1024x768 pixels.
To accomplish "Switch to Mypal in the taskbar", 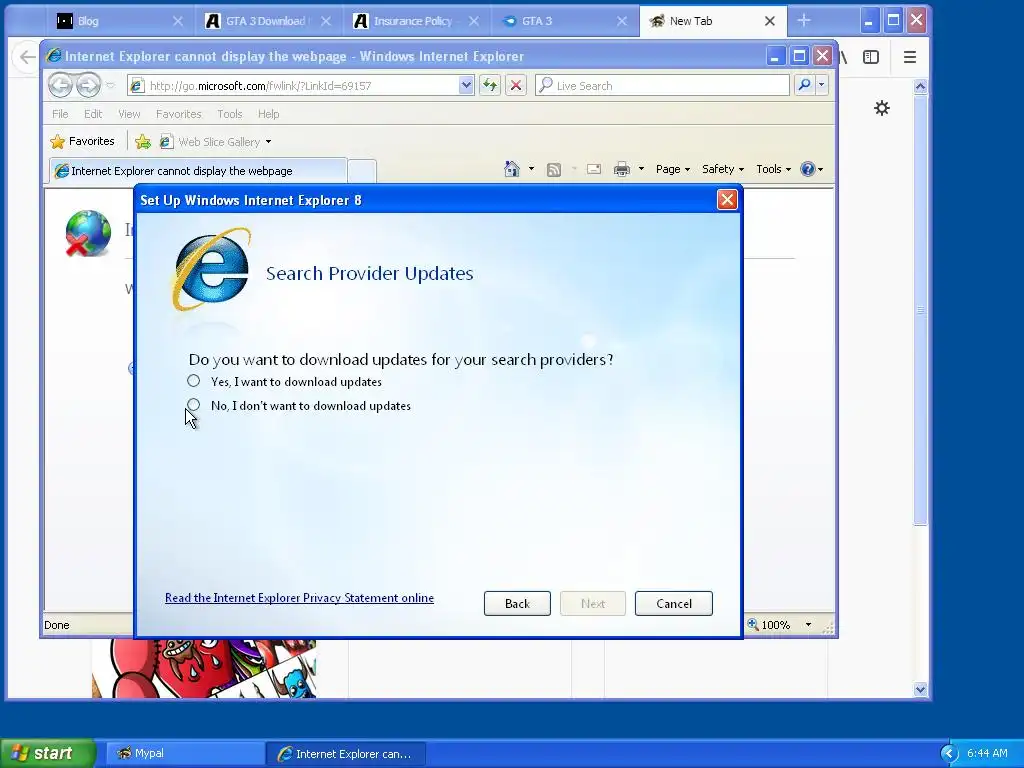I will (x=185, y=753).
